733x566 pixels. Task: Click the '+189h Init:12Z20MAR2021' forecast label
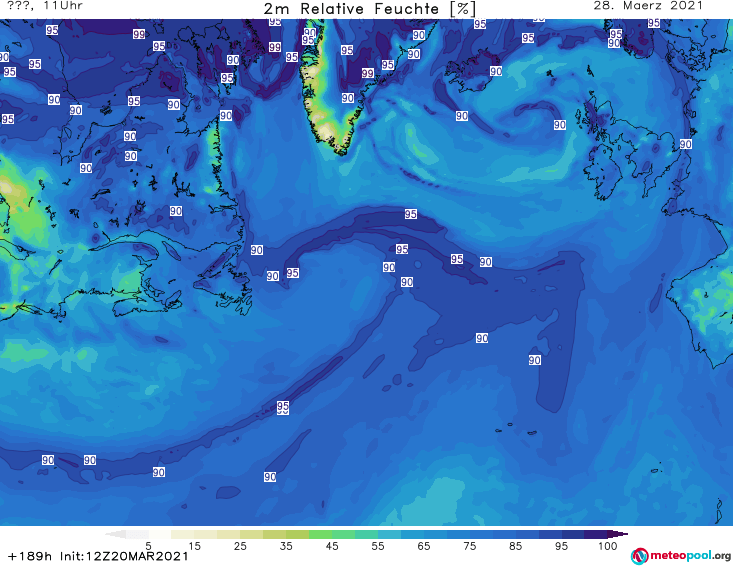point(98,556)
